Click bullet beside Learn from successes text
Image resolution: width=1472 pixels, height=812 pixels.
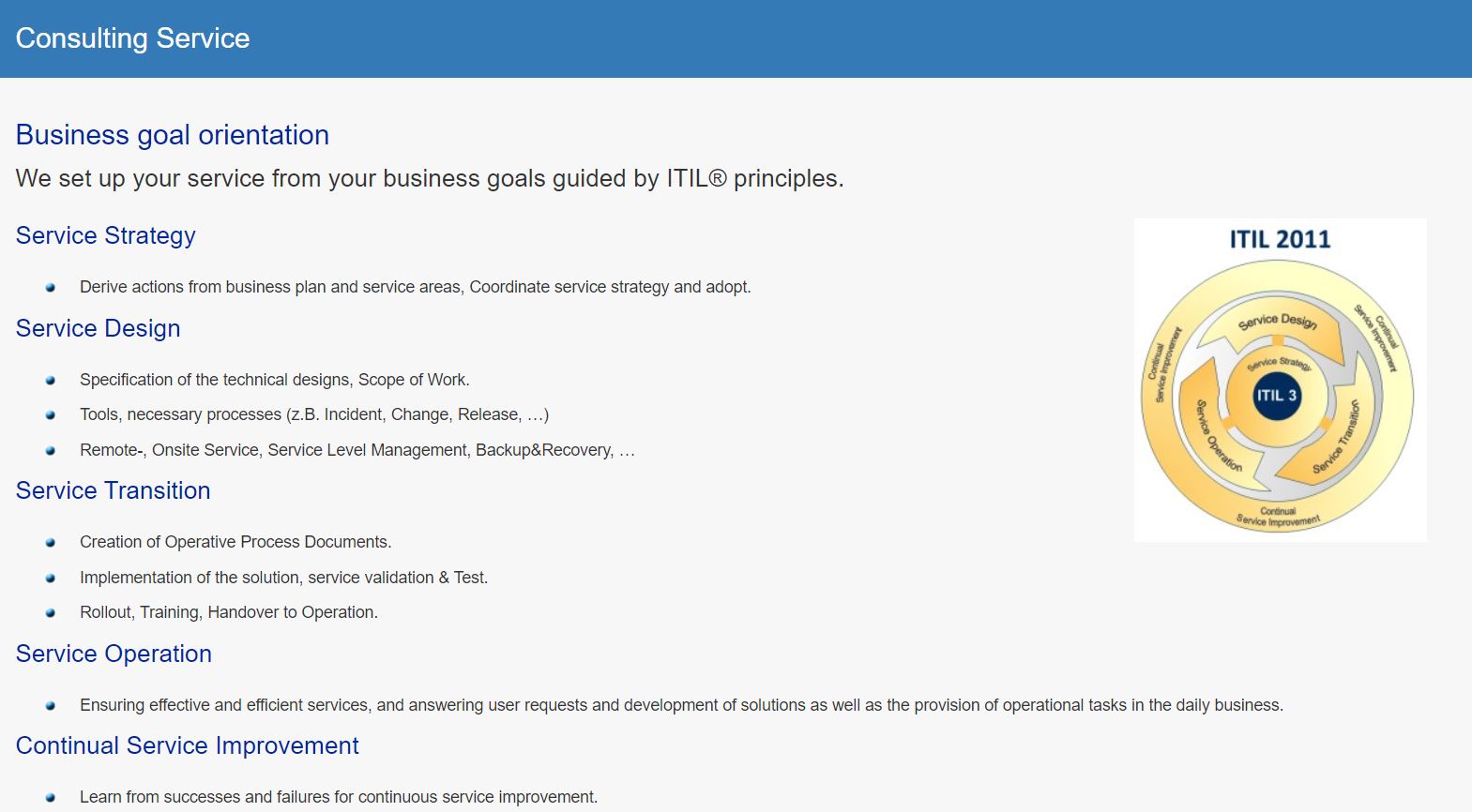[51, 798]
